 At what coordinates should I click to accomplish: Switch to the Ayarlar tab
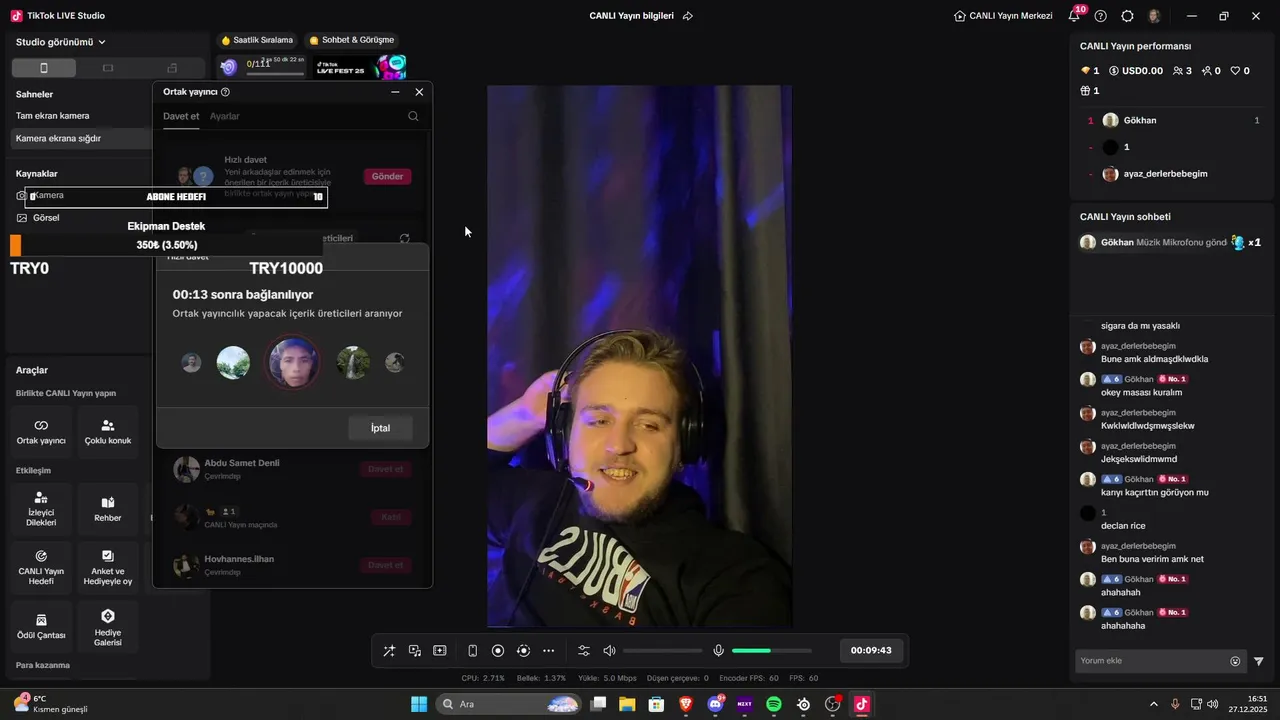(x=224, y=116)
